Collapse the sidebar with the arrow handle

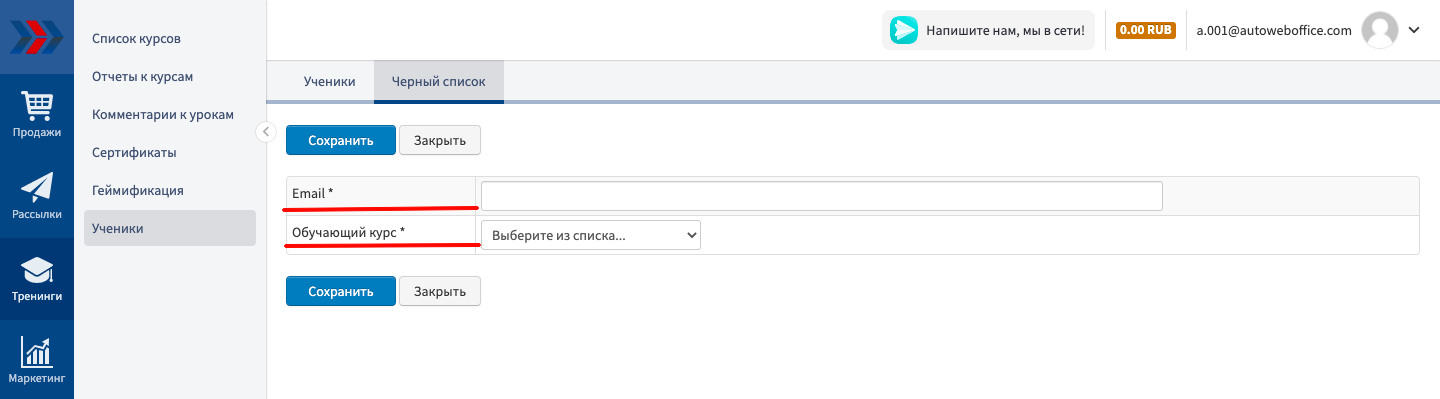tap(266, 131)
